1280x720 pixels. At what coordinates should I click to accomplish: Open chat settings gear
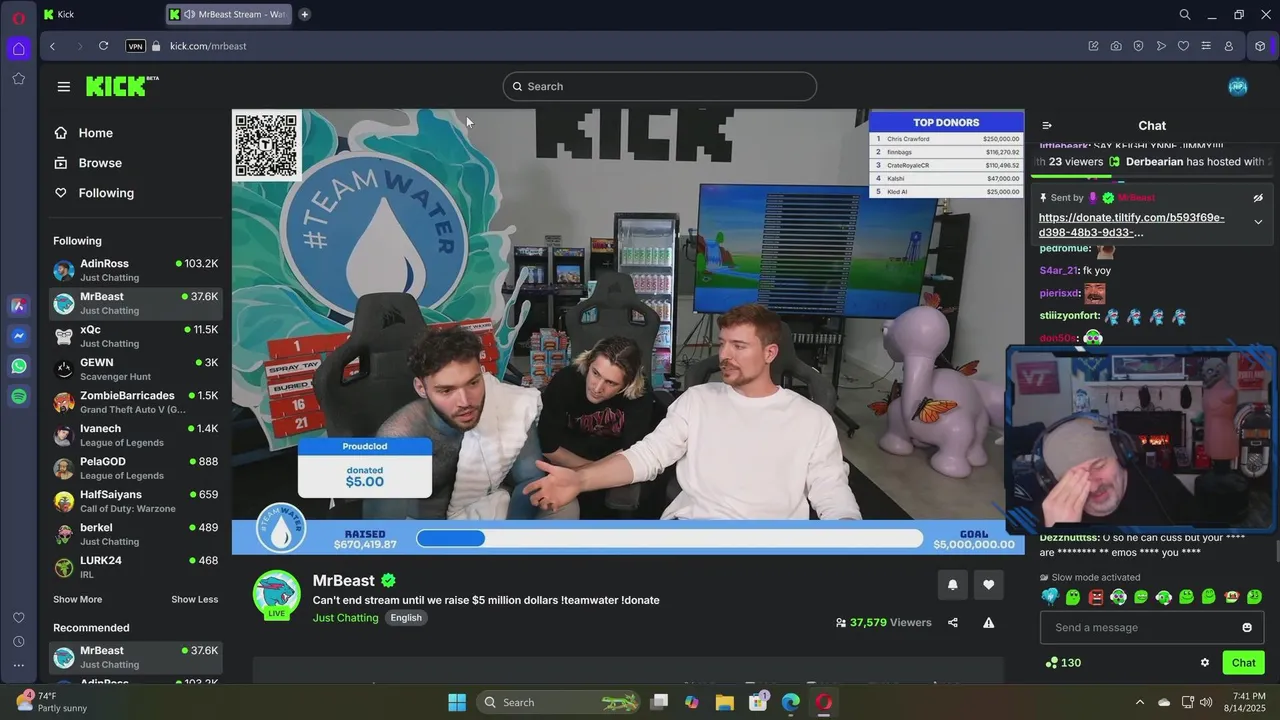(1205, 663)
